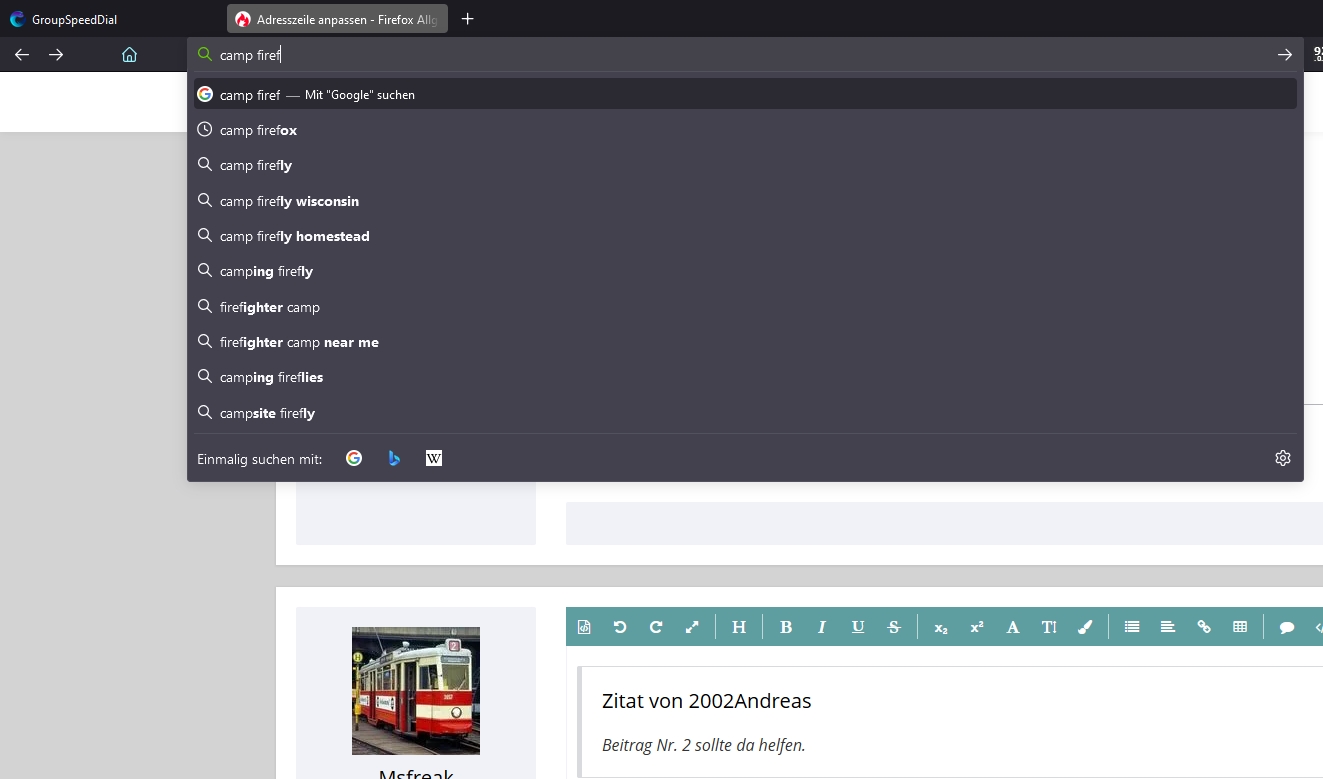
Task: Search once with Wikipedia engine icon
Action: tap(434, 458)
